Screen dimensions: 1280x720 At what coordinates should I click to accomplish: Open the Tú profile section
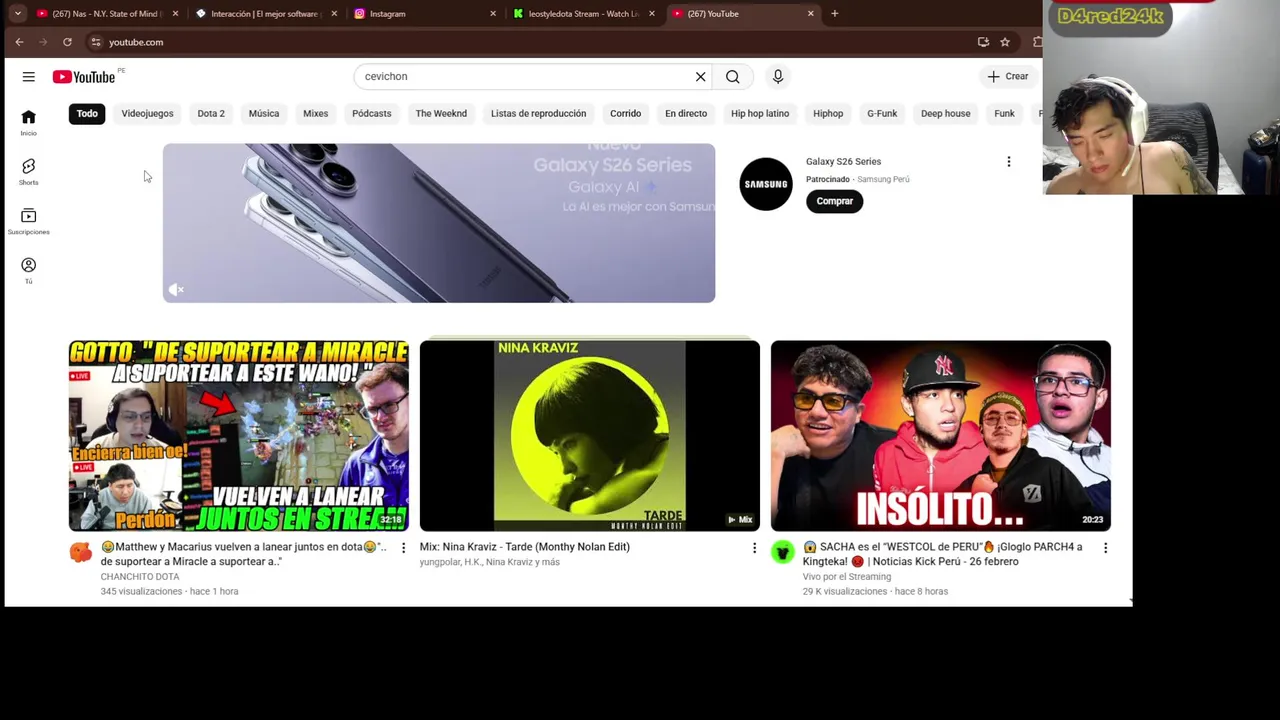(28, 270)
